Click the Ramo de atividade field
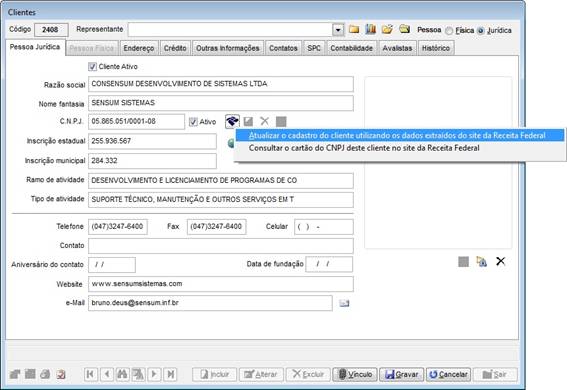This screenshot has height=390, width=567. tap(221, 180)
